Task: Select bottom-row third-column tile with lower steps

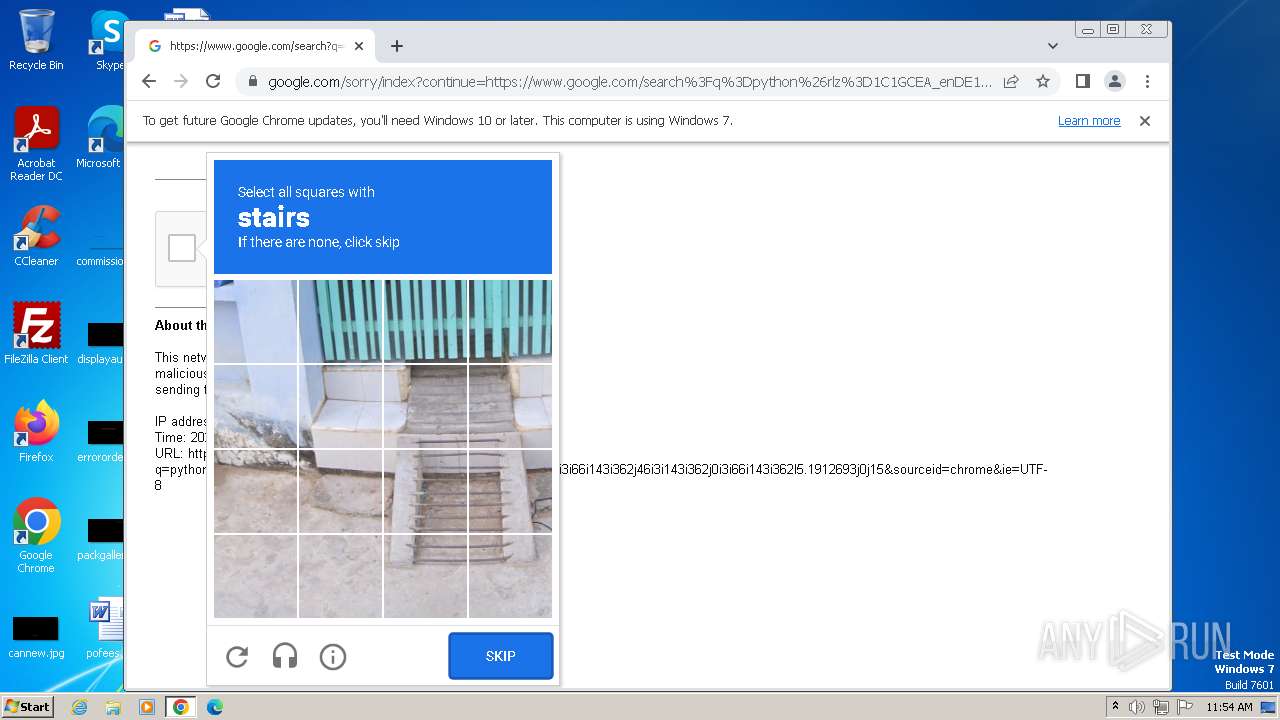Action: point(425,576)
